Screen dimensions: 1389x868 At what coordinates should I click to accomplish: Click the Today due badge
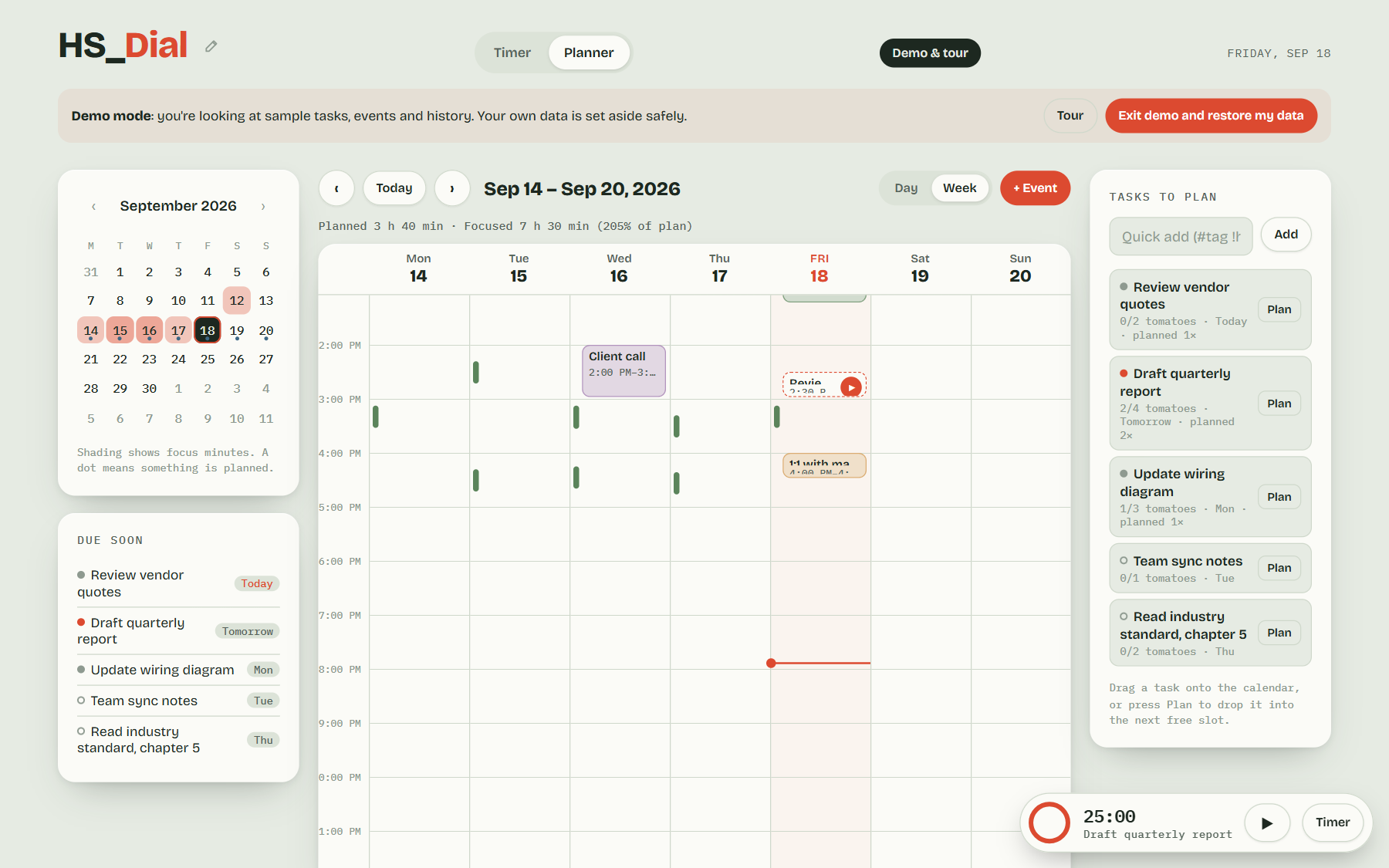[257, 583]
